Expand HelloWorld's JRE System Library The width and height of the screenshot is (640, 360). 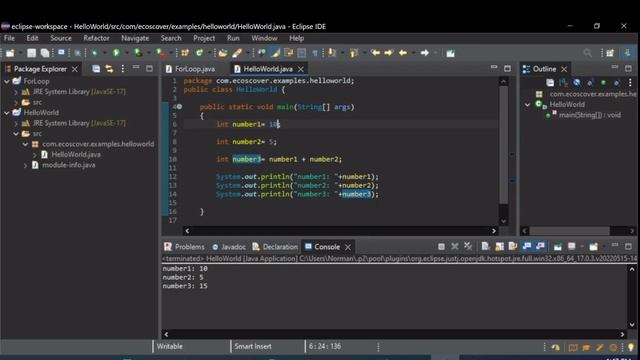(x=16, y=123)
